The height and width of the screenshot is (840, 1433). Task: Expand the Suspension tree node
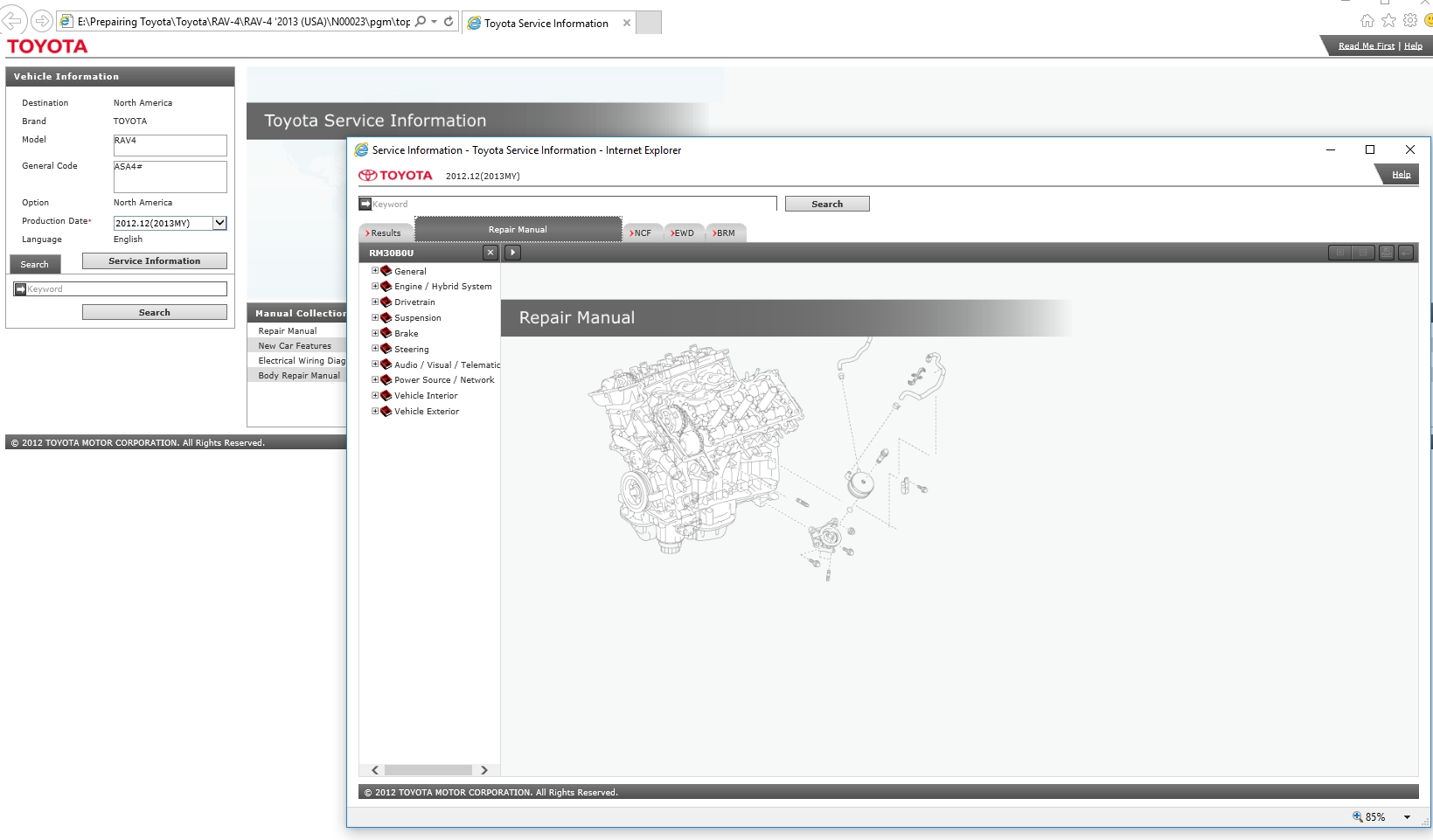[375, 317]
